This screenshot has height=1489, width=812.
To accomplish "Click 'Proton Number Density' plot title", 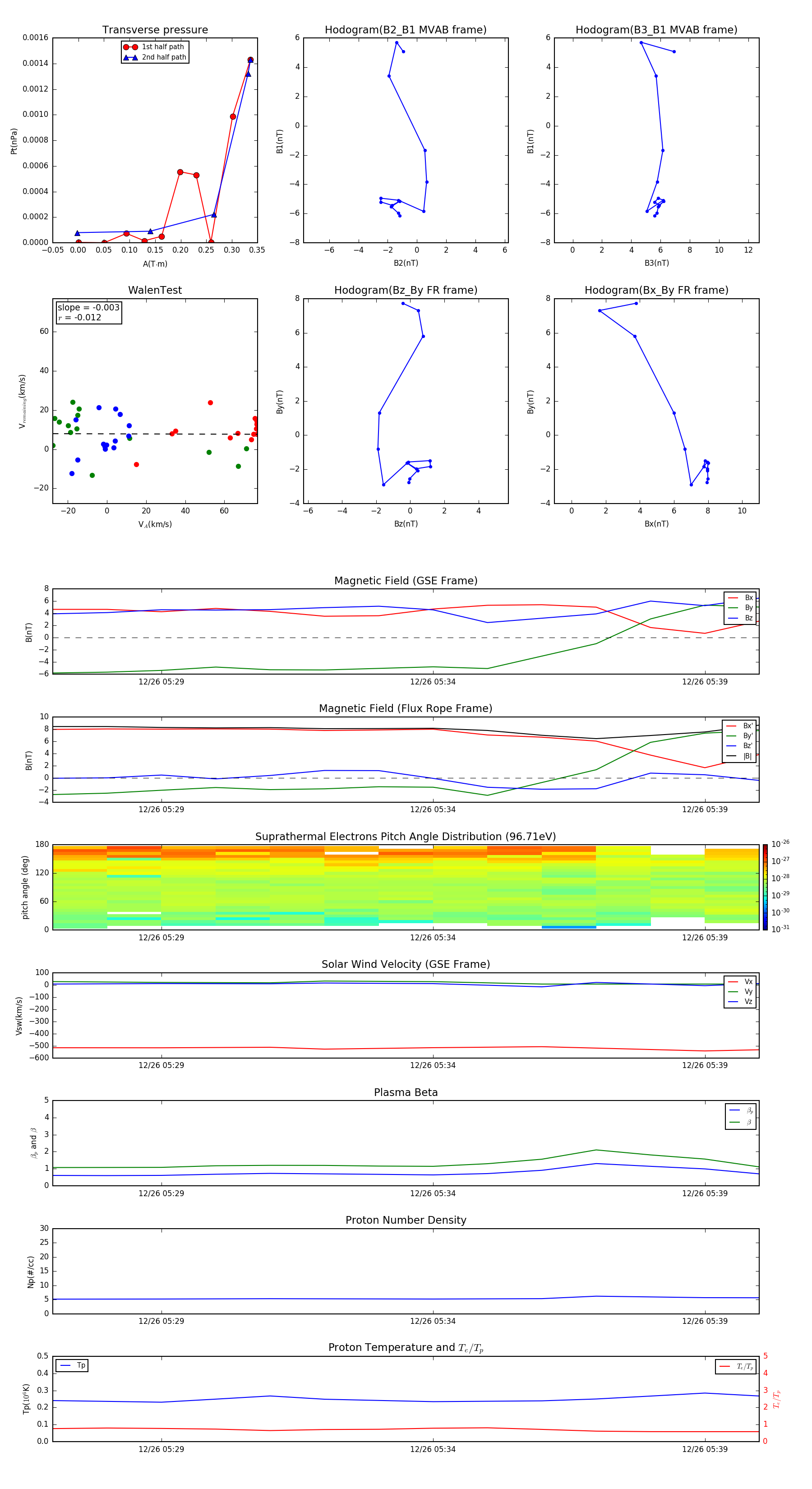I will 406,1220.
